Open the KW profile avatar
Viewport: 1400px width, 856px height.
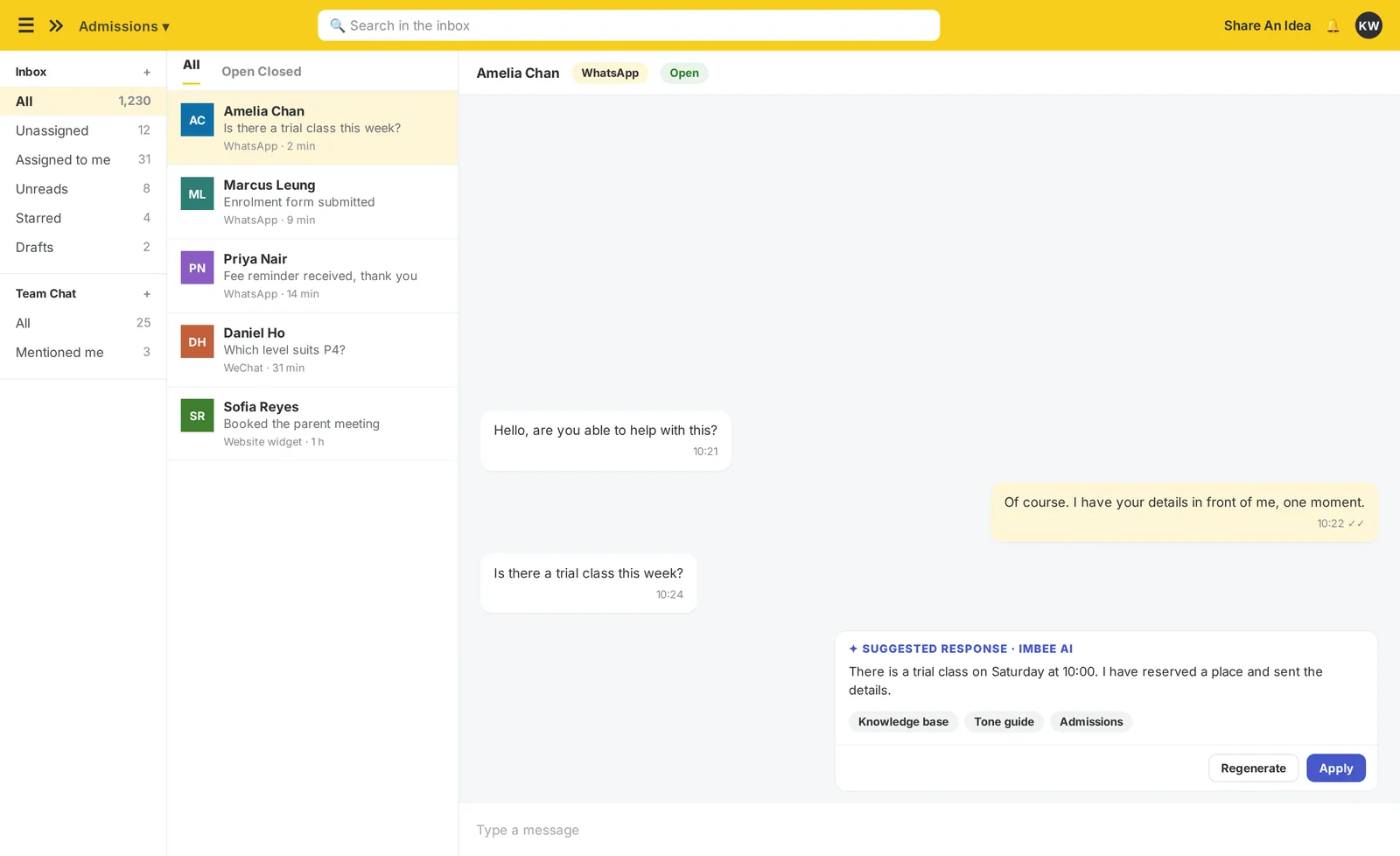[1368, 25]
